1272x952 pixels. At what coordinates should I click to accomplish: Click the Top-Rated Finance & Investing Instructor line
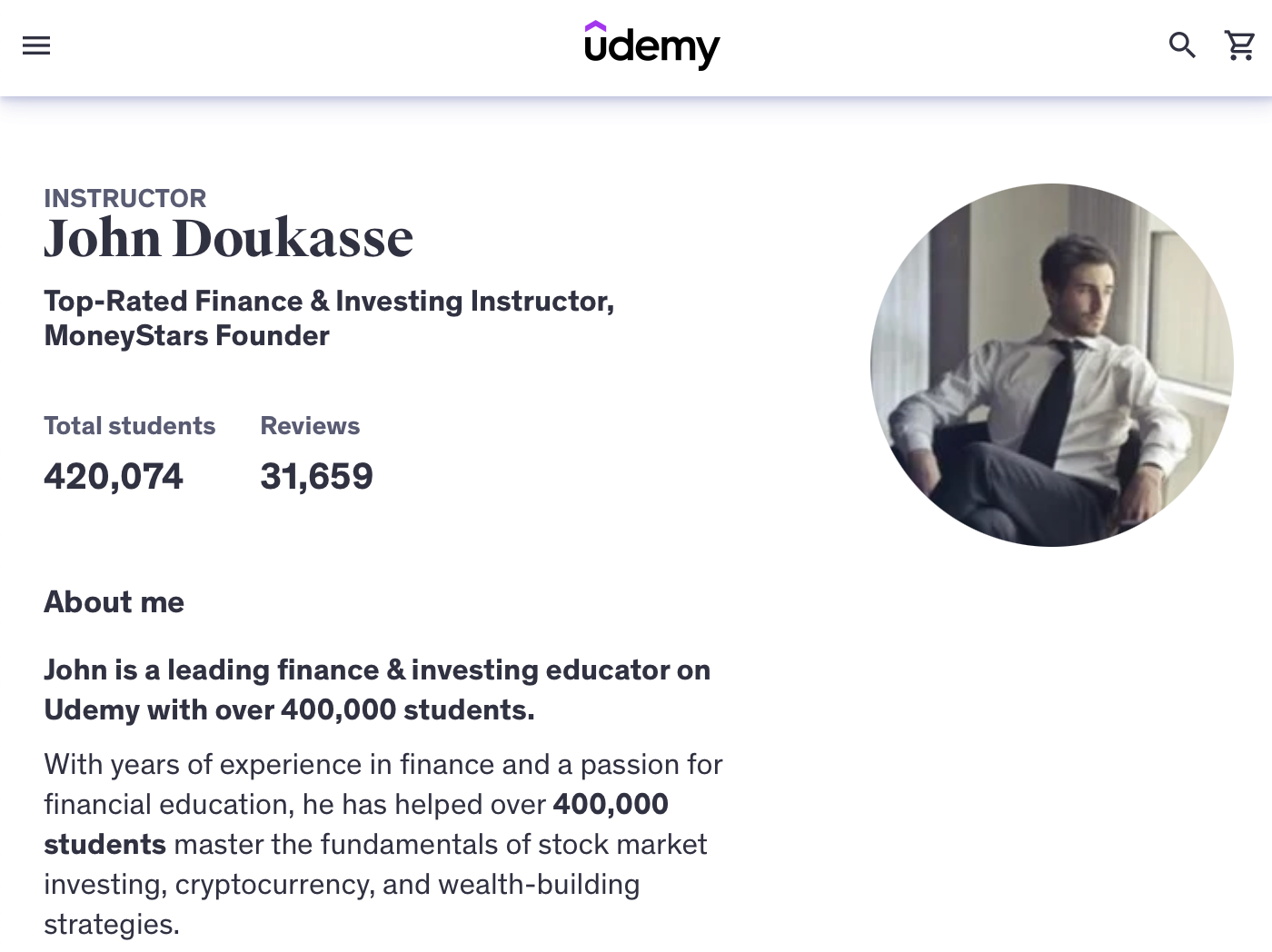pos(329,301)
